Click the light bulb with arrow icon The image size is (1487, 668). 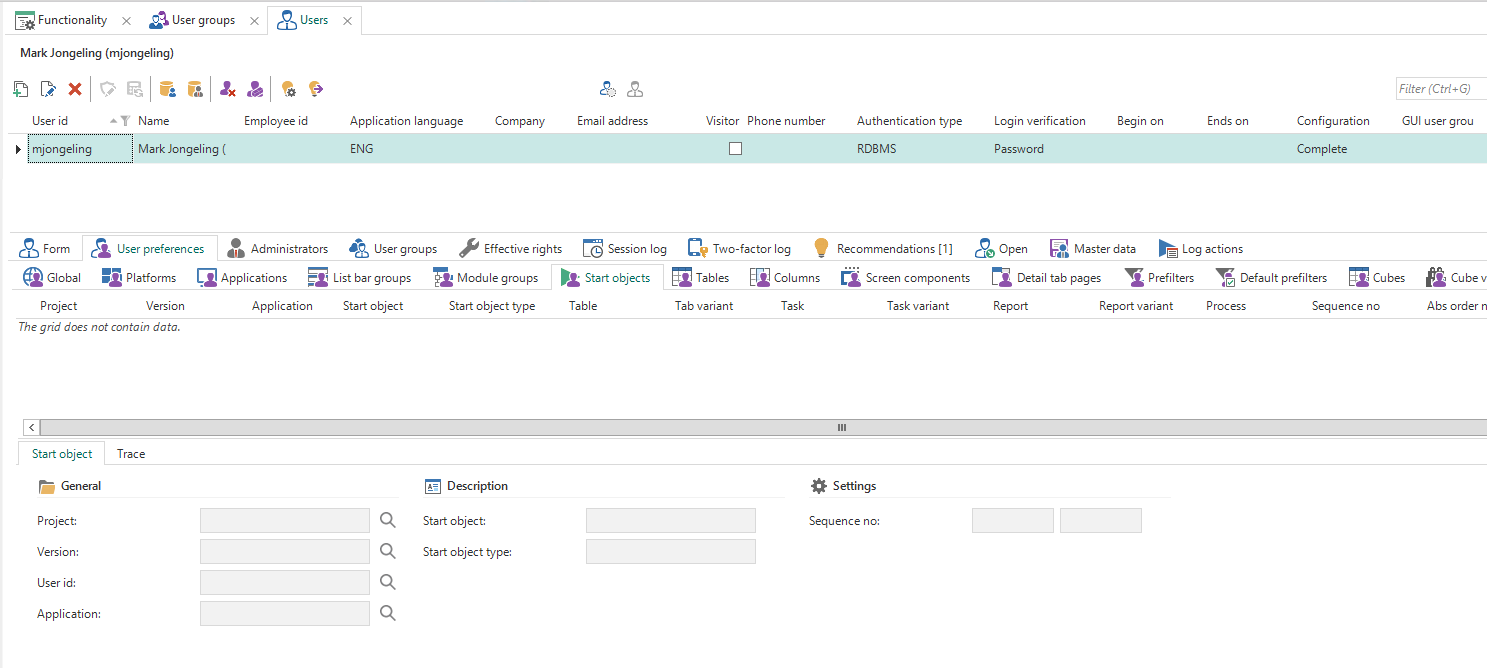point(316,89)
